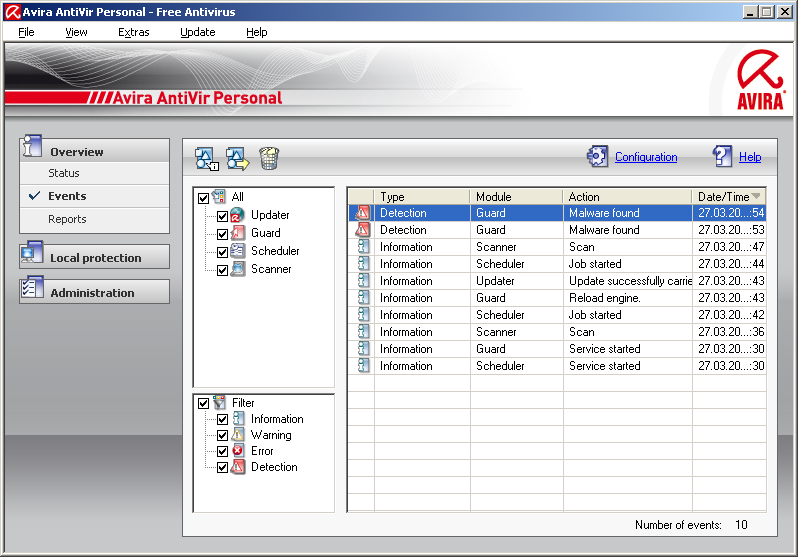
Task: Uncheck the Filter checkbox
Action: coord(204,403)
